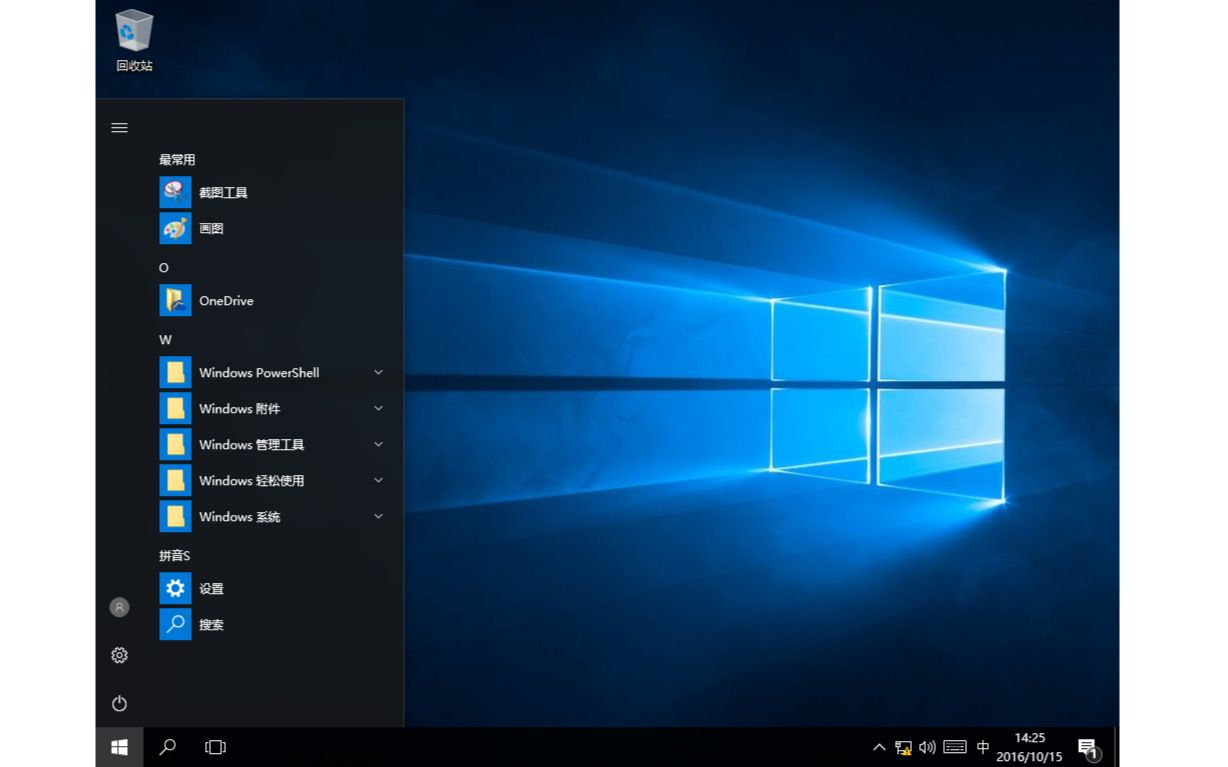Click the touch keyboard icon in system tray
Image resolution: width=1228 pixels, height=767 pixels.
(955, 746)
